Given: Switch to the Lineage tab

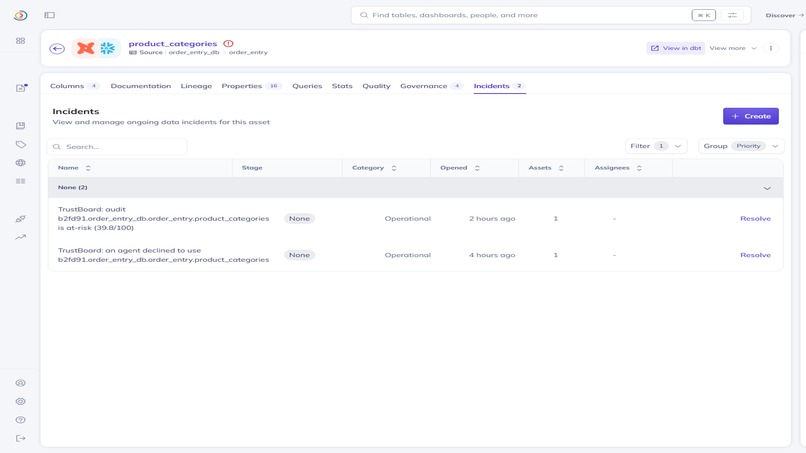Looking at the screenshot, I should pos(196,86).
